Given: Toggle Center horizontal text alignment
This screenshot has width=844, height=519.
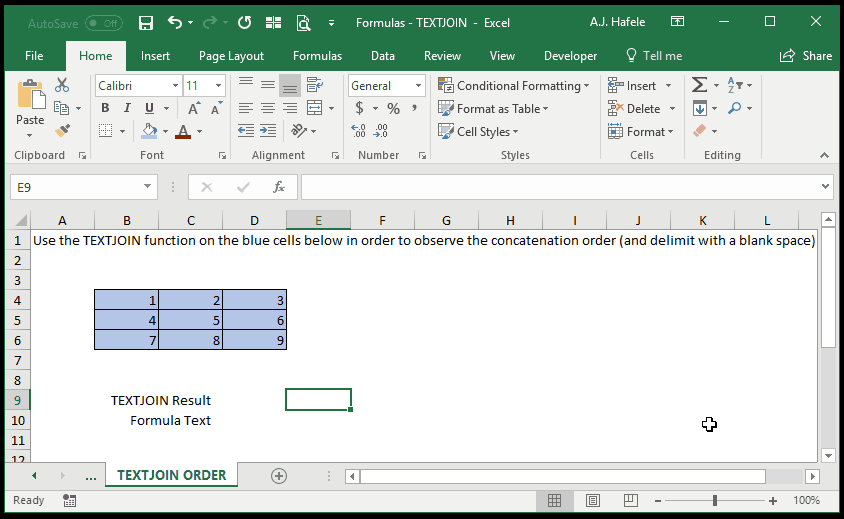Looking at the screenshot, I should pyautogui.click(x=268, y=108).
